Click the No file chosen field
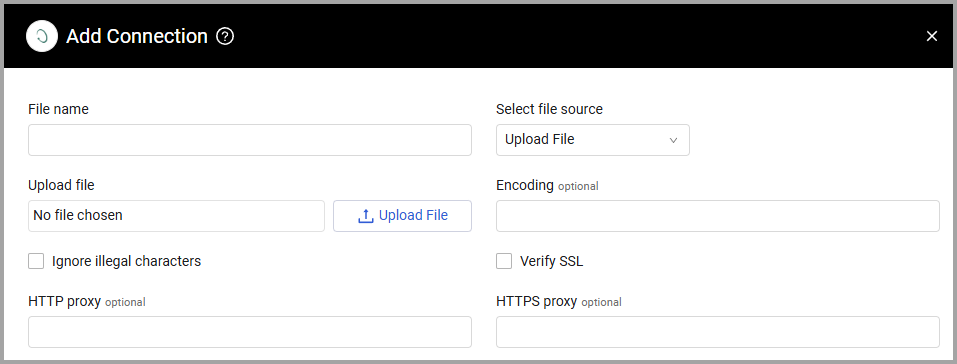The image size is (957, 364). (x=176, y=216)
